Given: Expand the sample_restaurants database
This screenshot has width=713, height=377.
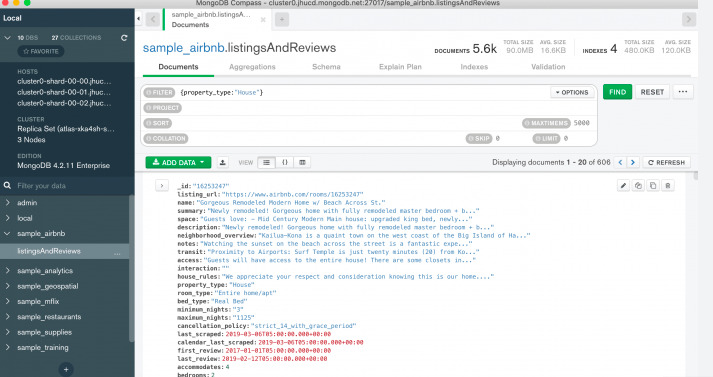Looking at the screenshot, I should [7, 317].
